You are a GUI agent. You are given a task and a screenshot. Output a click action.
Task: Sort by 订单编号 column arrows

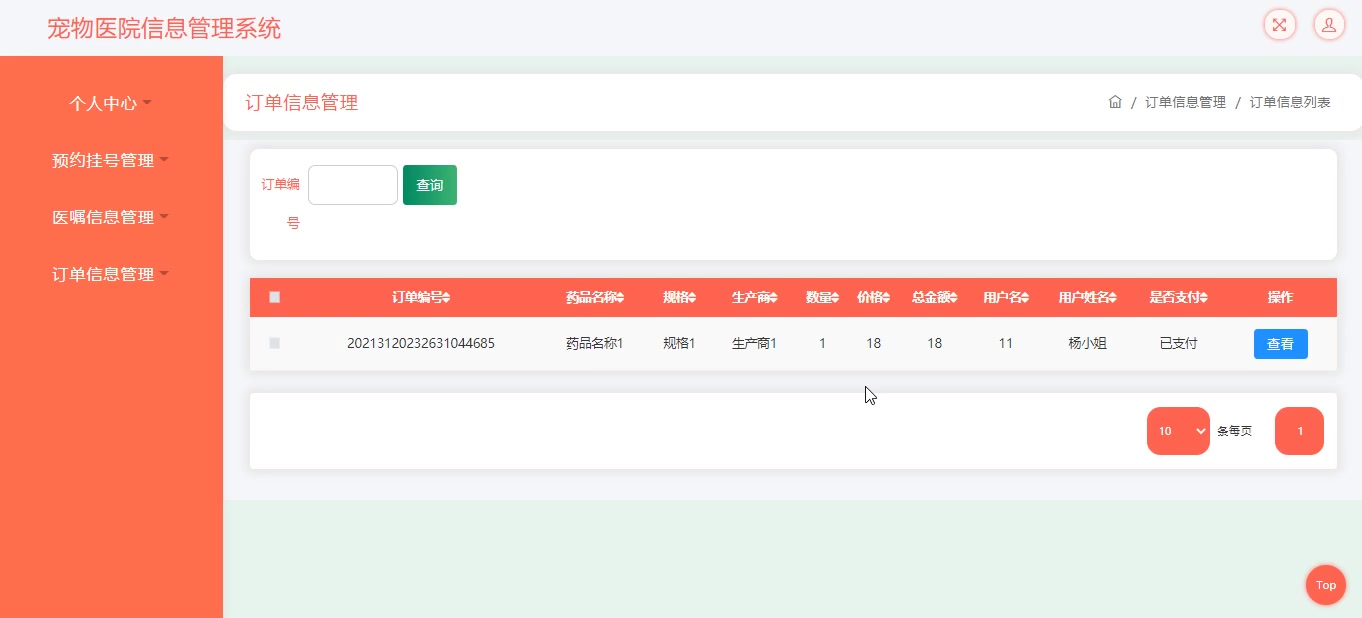tap(447, 298)
